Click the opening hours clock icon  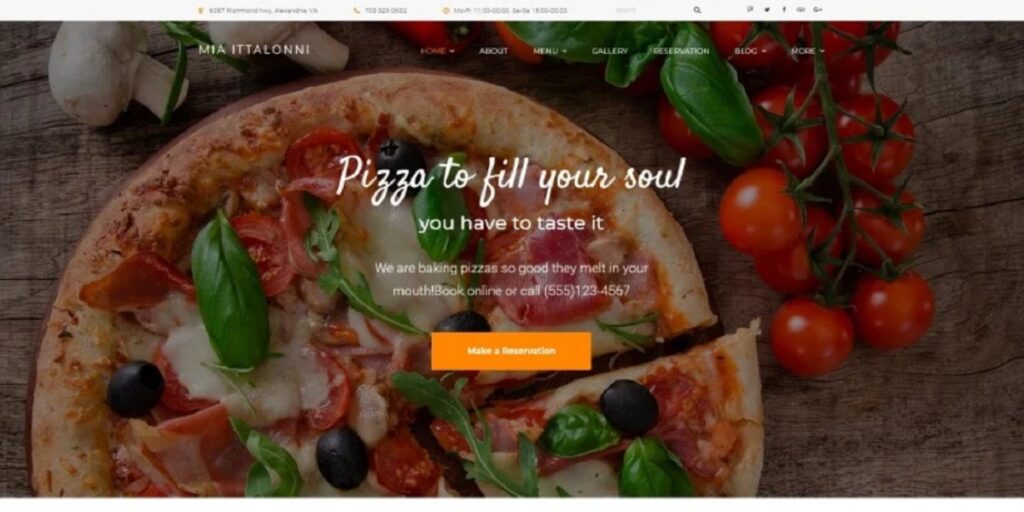tap(446, 10)
